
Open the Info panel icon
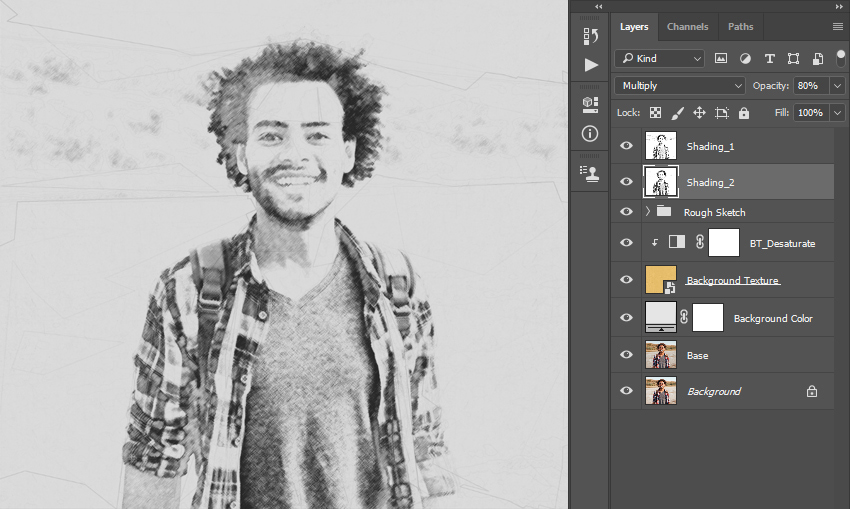[x=590, y=133]
